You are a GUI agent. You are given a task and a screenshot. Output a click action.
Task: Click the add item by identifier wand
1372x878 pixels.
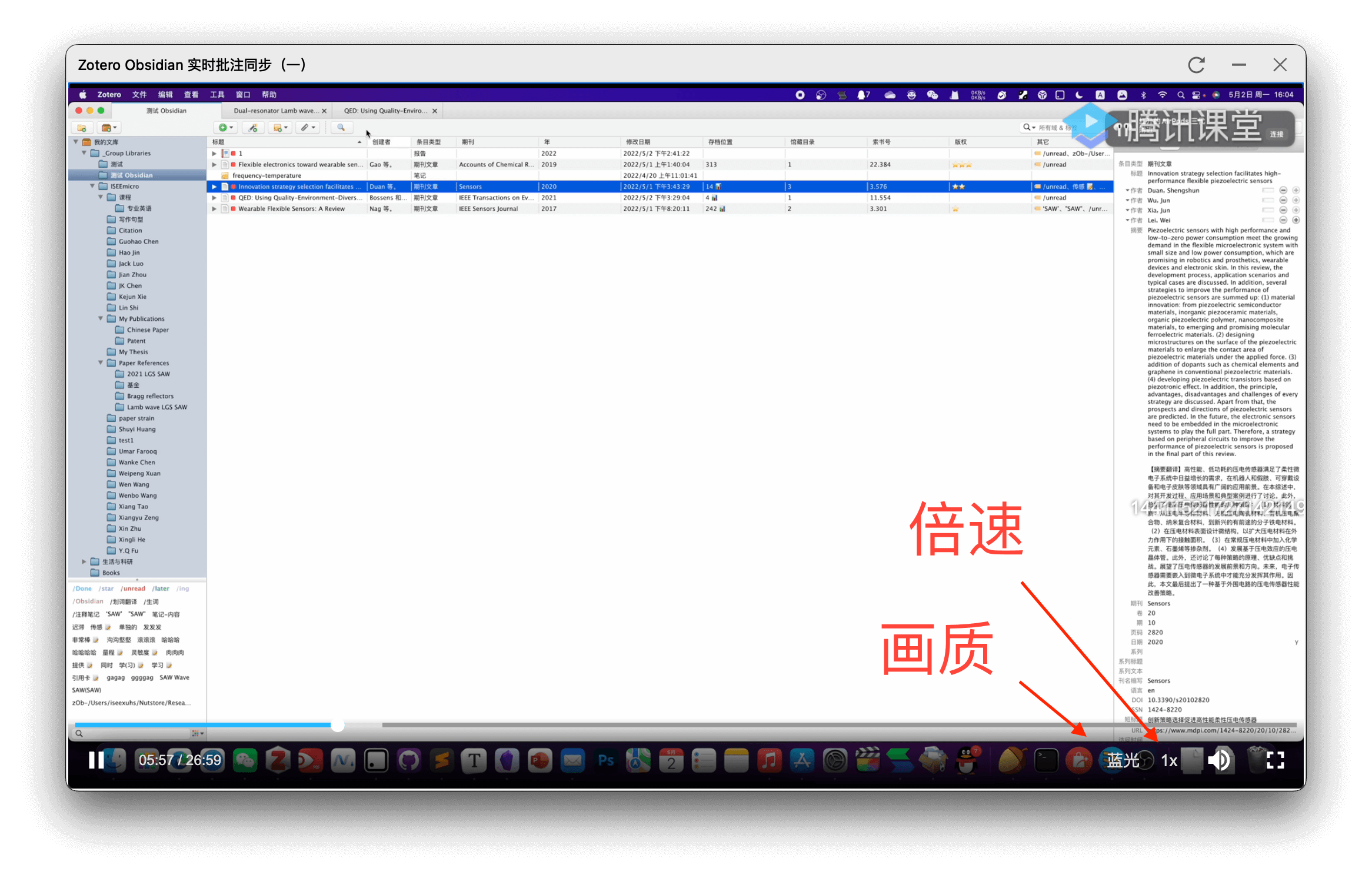(x=252, y=128)
